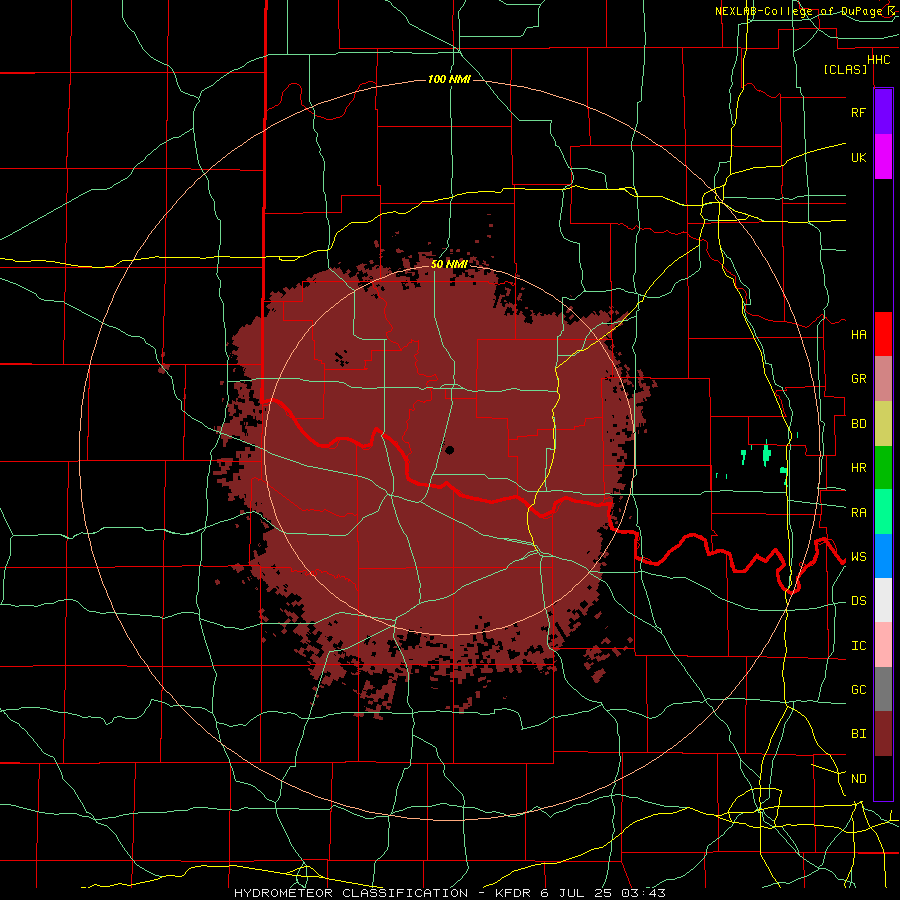This screenshot has height=900, width=900.
Task: Click the HHC product label
Action: [x=878, y=60]
